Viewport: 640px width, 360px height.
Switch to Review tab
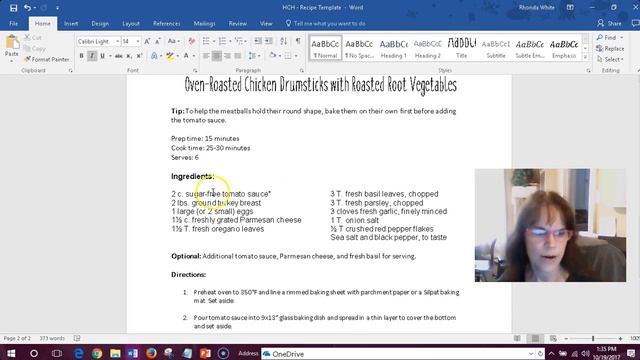(x=238, y=24)
